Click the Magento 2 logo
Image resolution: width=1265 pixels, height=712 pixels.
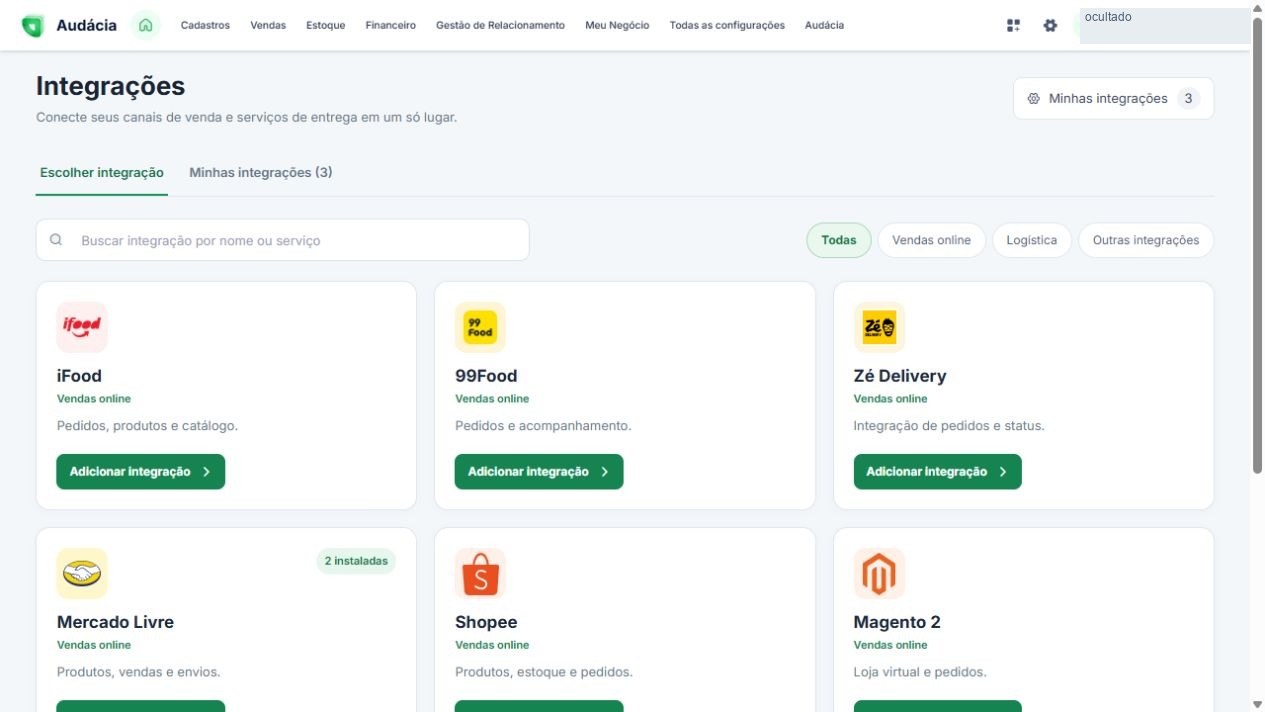coord(879,573)
